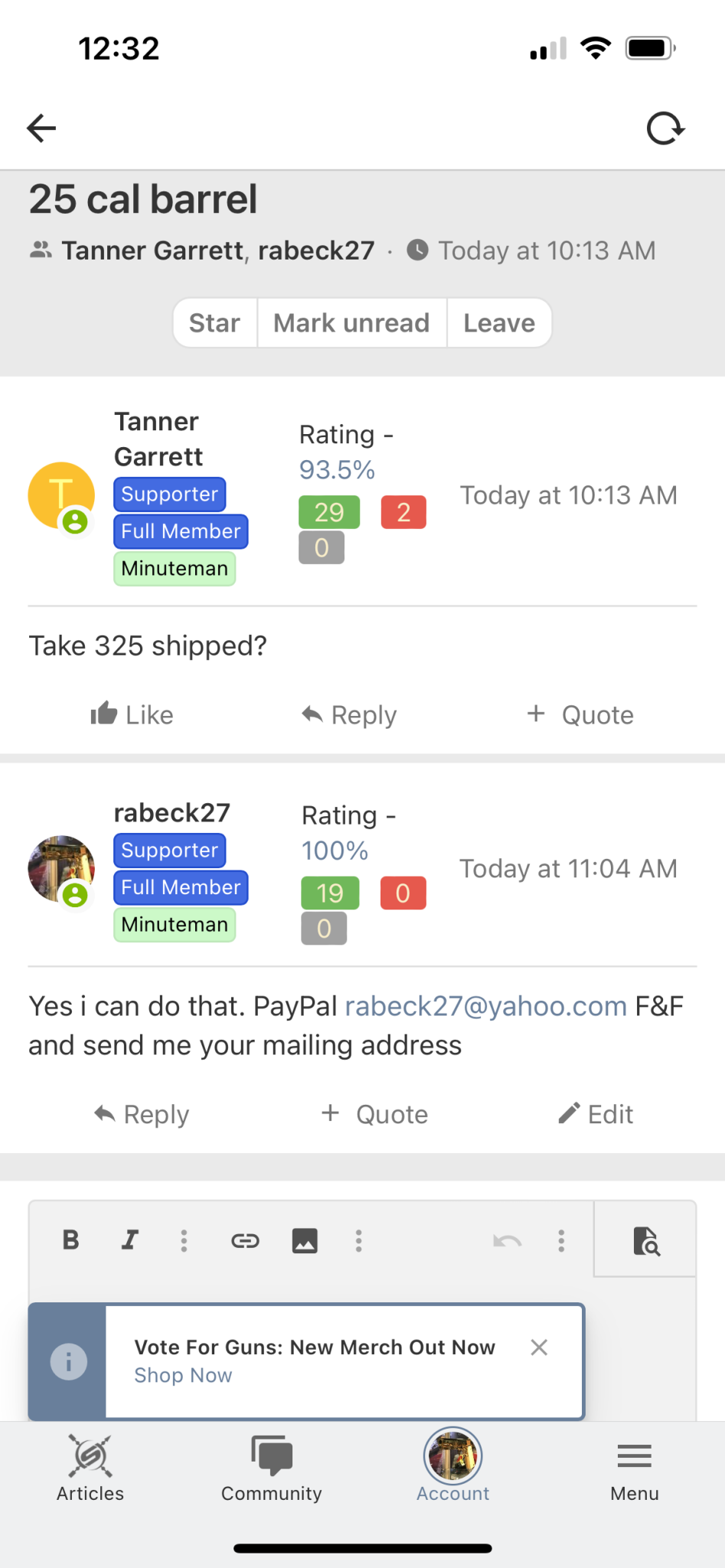
Task: Star this conversation
Action: 215,323
